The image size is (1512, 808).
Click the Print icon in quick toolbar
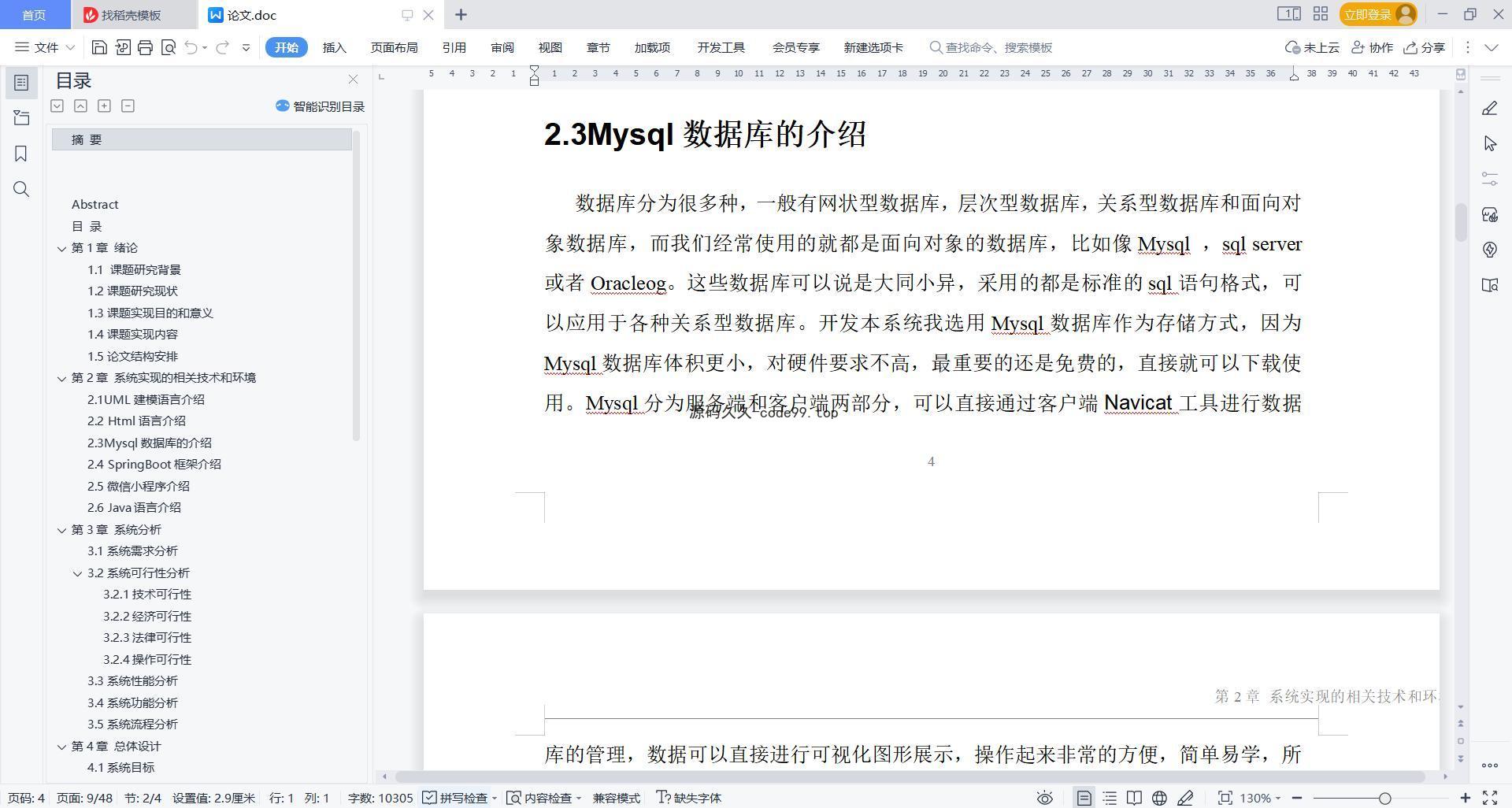point(145,47)
